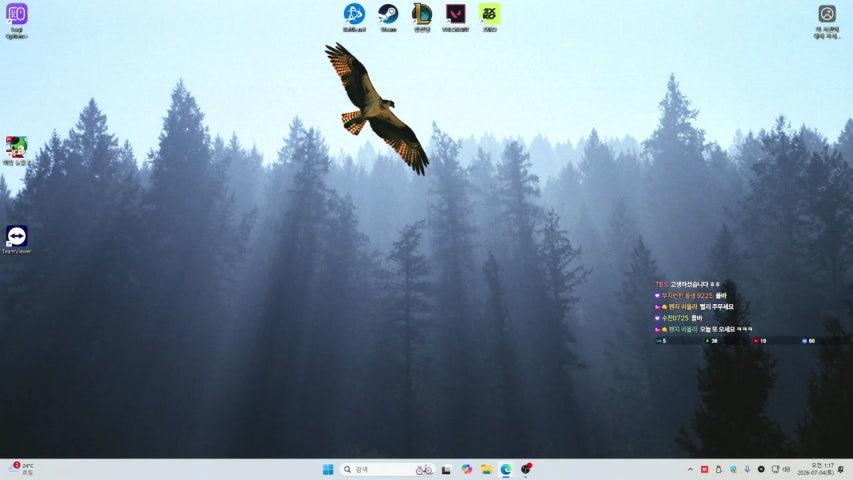
Task: Open Task View on the taskbar
Action: [x=446, y=469]
